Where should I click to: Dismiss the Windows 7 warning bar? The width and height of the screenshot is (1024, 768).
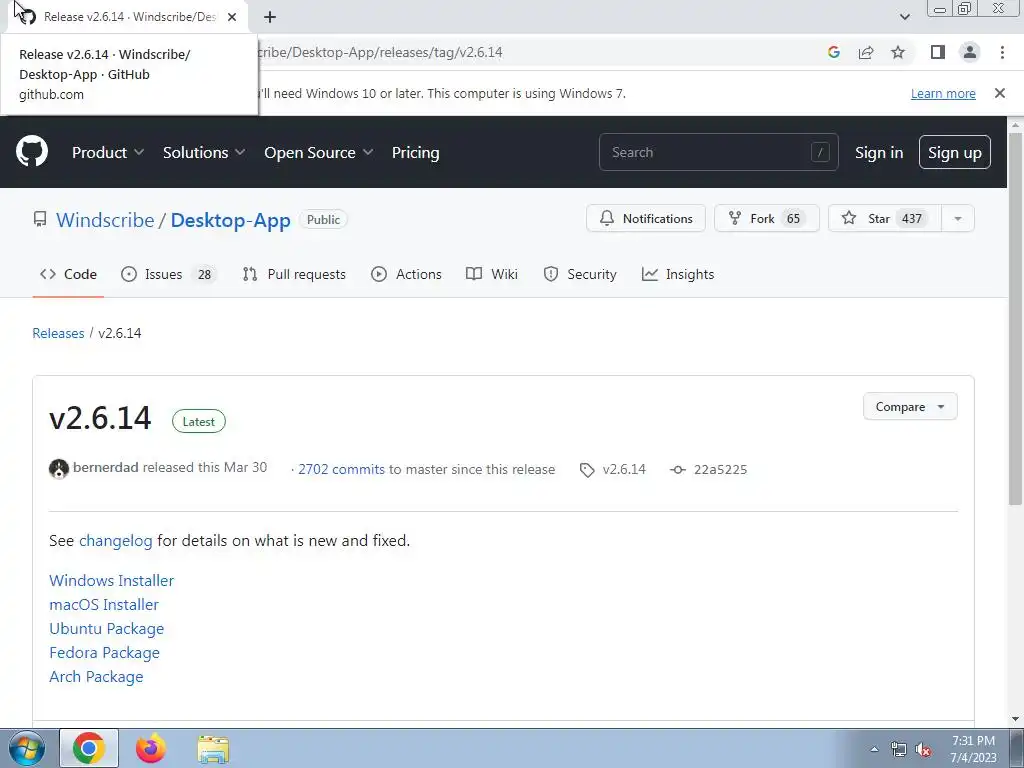coord(999,93)
